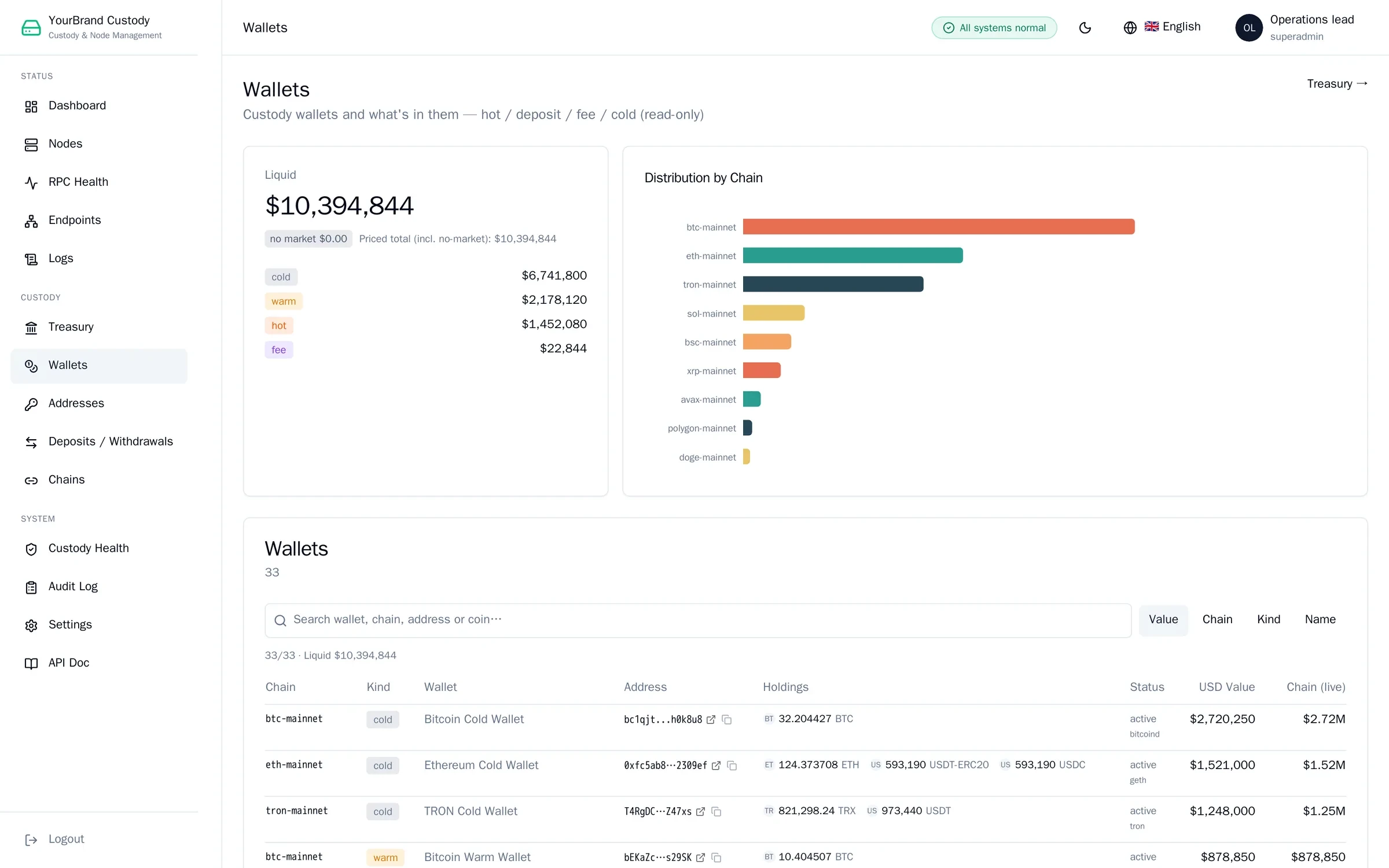Open Dashboard in the sidebar
The width and height of the screenshot is (1389, 868).
(x=99, y=106)
